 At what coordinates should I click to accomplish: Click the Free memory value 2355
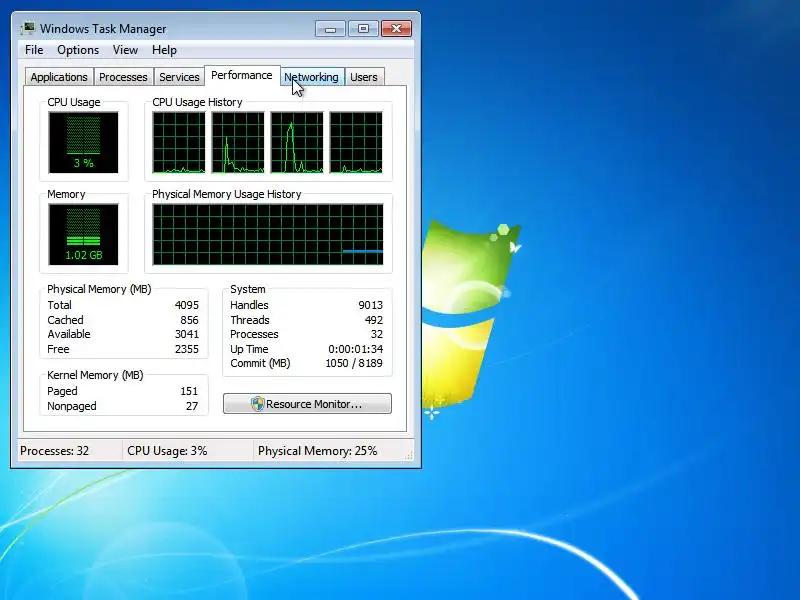(x=187, y=349)
